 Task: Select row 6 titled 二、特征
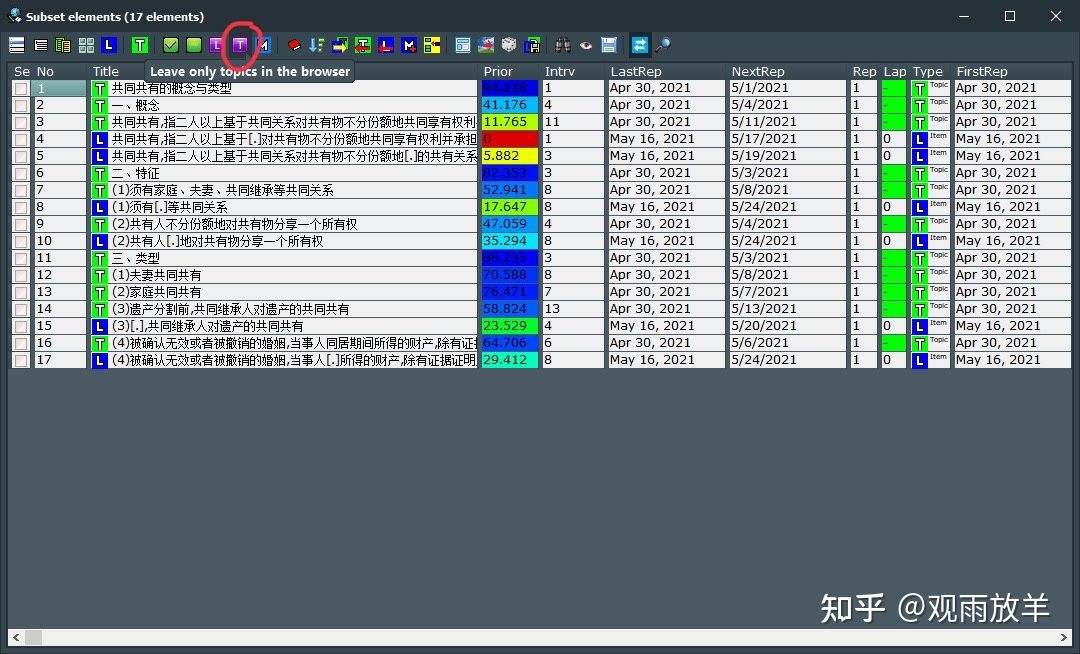coord(541,173)
